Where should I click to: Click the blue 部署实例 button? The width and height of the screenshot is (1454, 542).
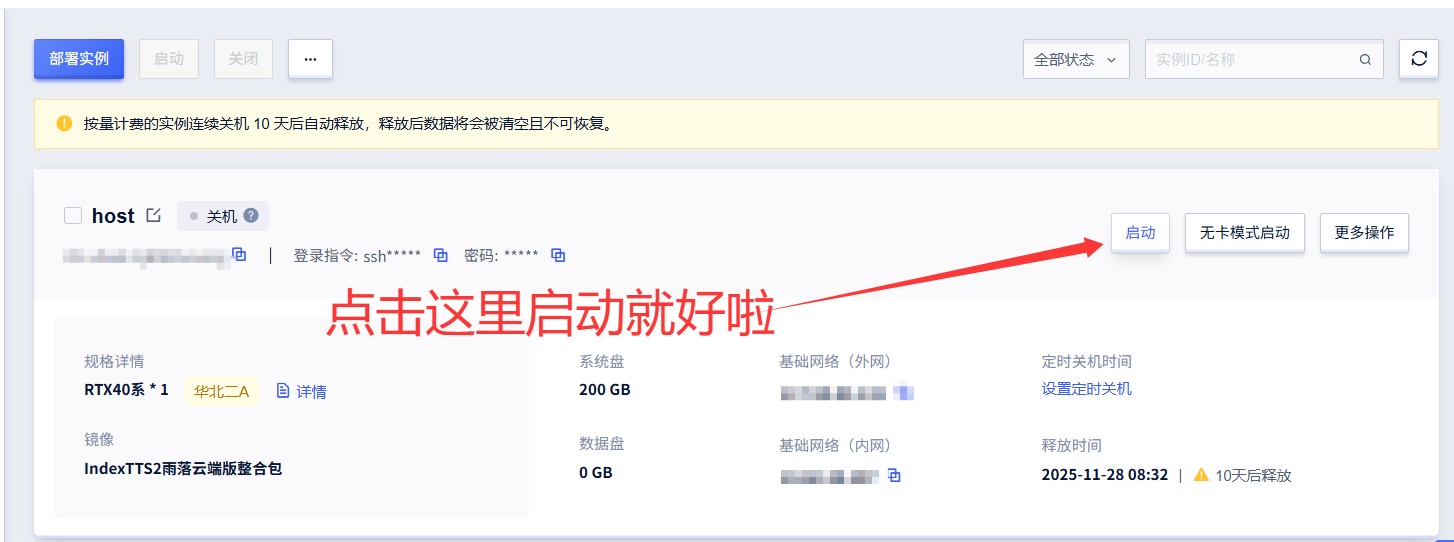(x=79, y=59)
